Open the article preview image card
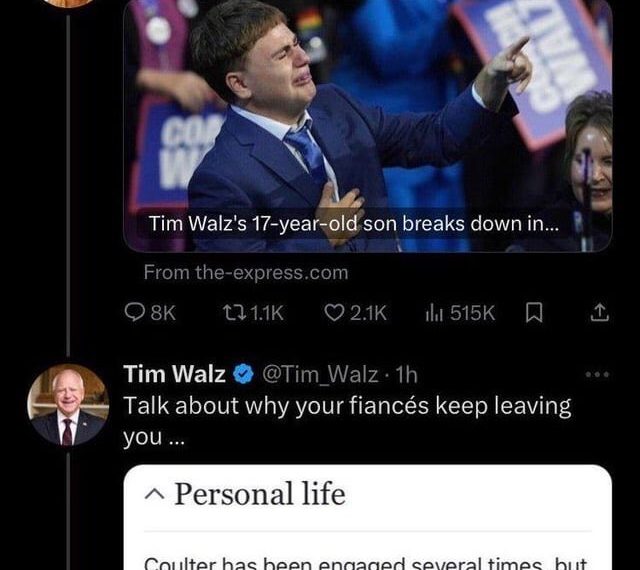 click(367, 125)
